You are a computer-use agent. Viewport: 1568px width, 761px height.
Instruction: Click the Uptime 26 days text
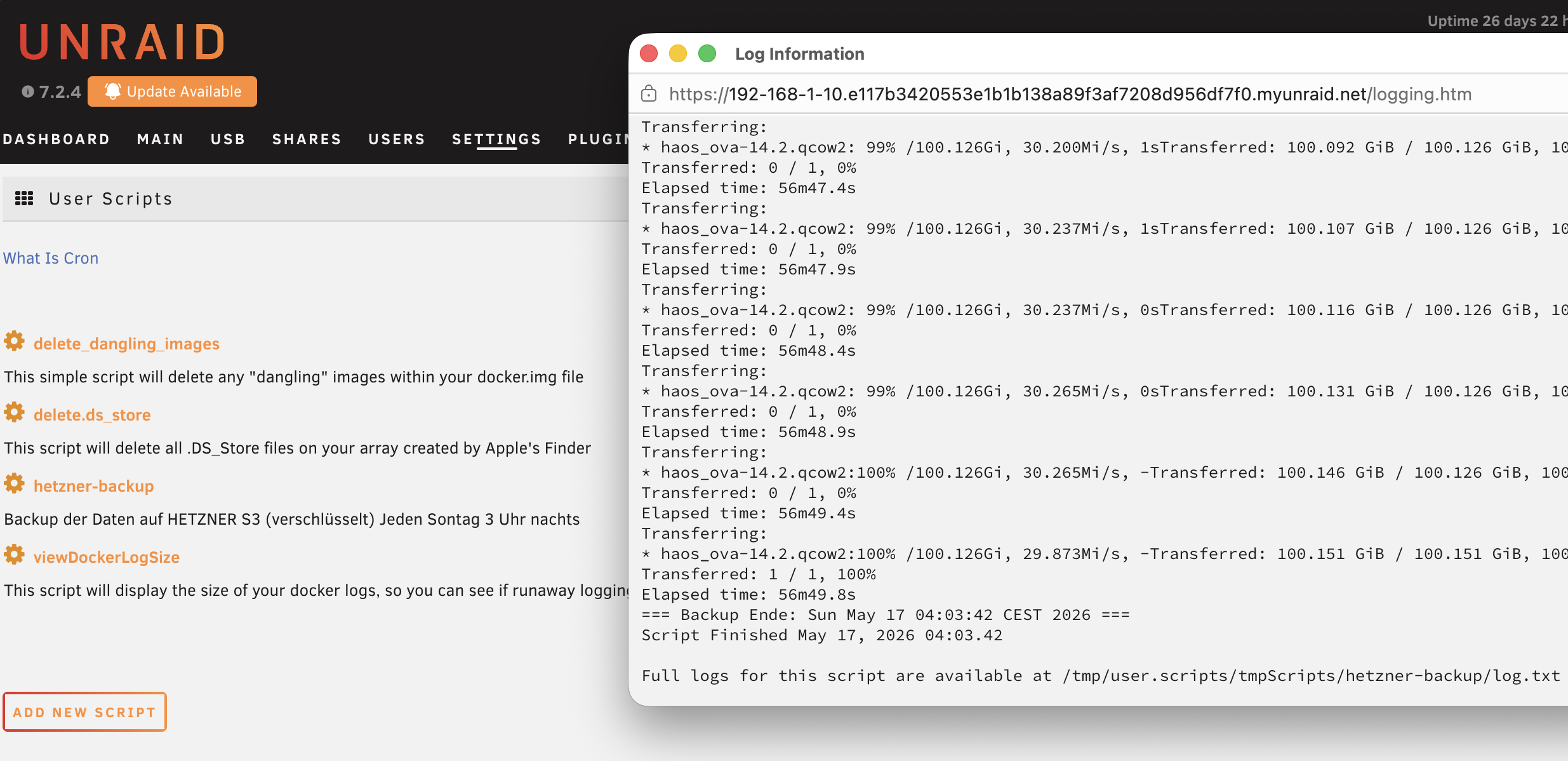1497,21
